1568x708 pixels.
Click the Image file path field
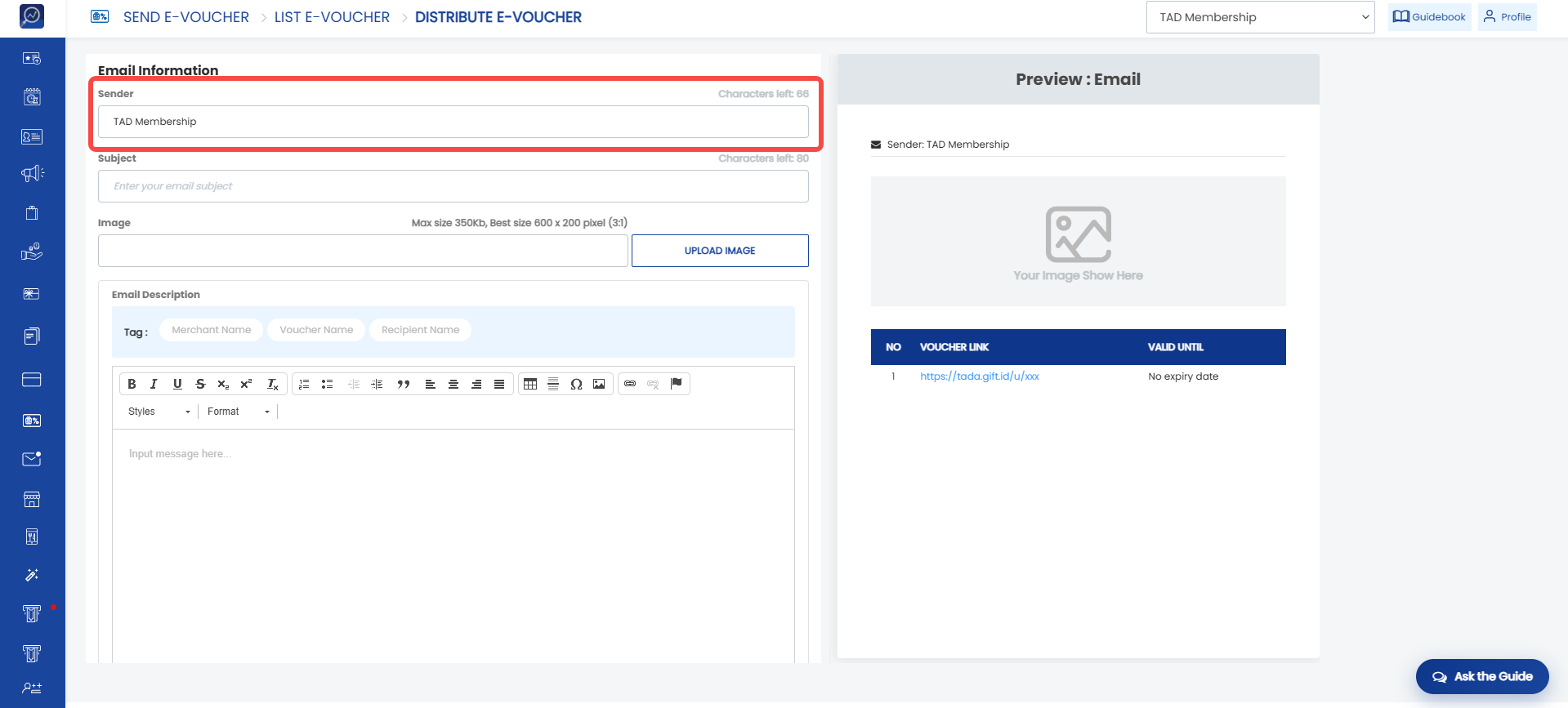click(363, 251)
